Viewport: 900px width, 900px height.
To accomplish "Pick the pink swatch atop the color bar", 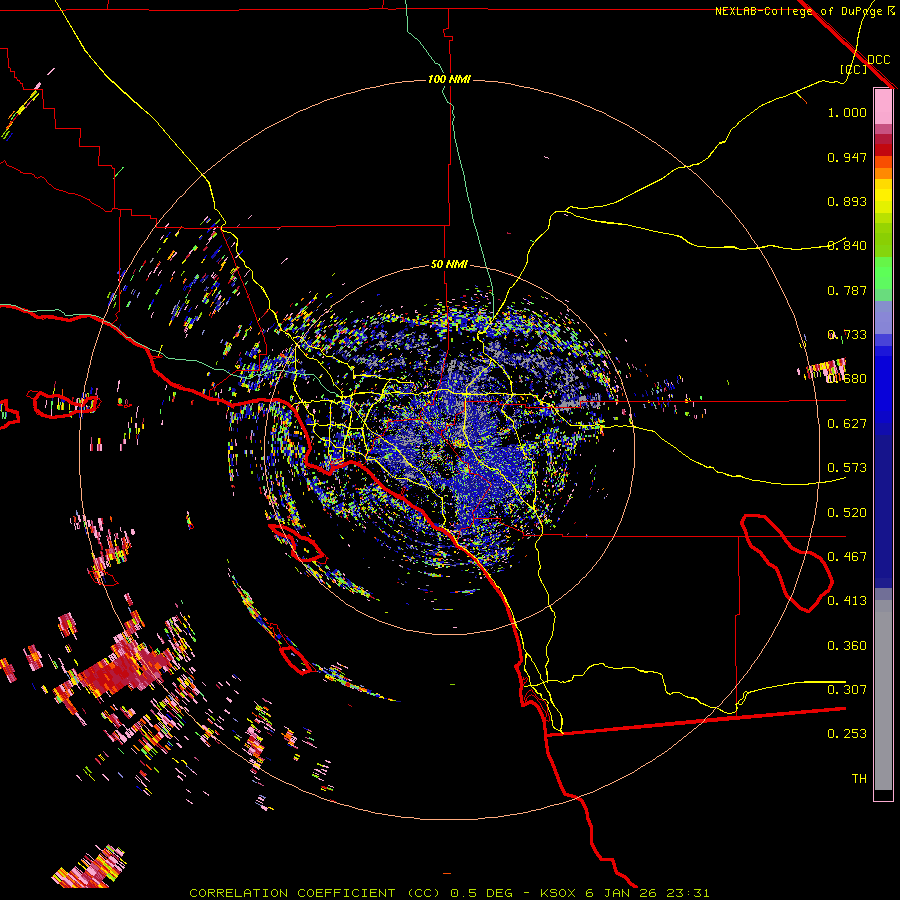I will (x=883, y=106).
